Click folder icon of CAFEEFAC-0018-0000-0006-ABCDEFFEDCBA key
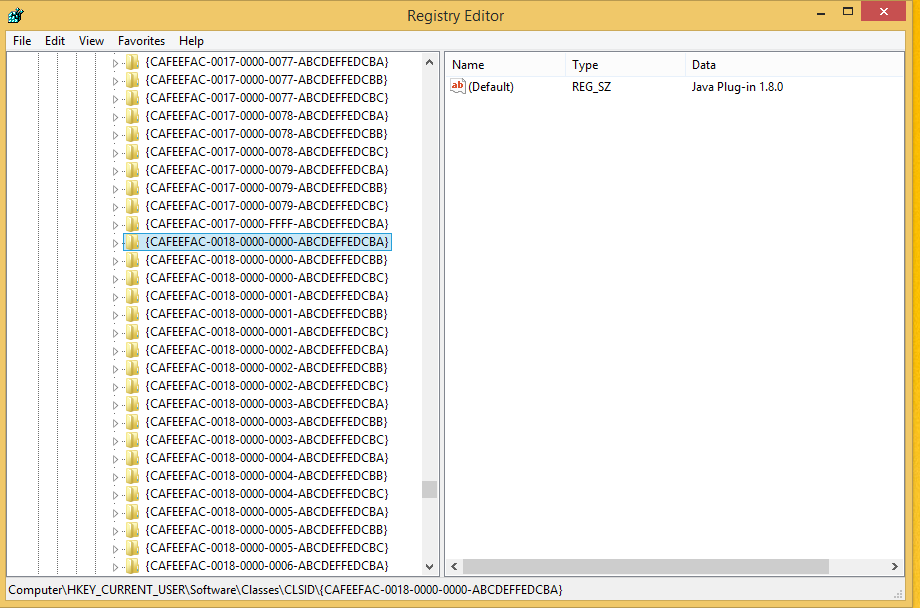This screenshot has width=920, height=608. 132,566
